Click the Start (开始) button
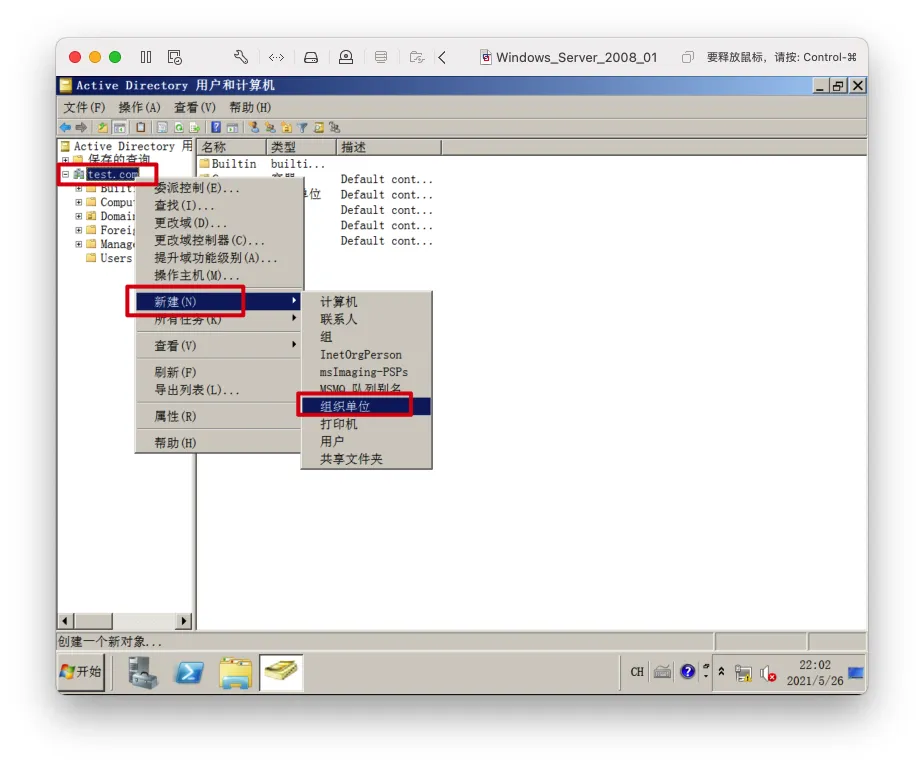 [x=81, y=672]
